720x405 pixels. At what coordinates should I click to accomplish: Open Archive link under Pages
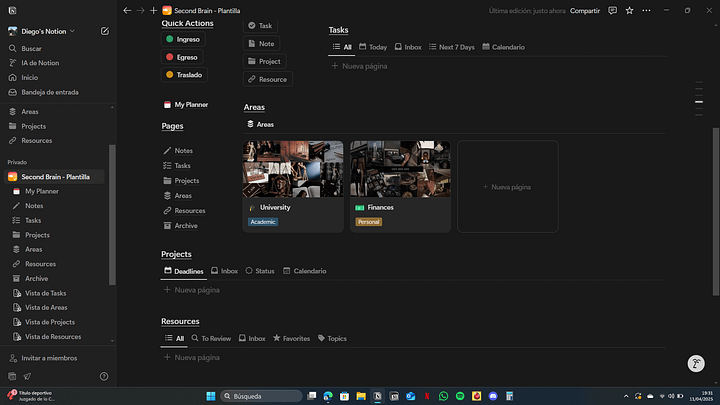point(180,226)
